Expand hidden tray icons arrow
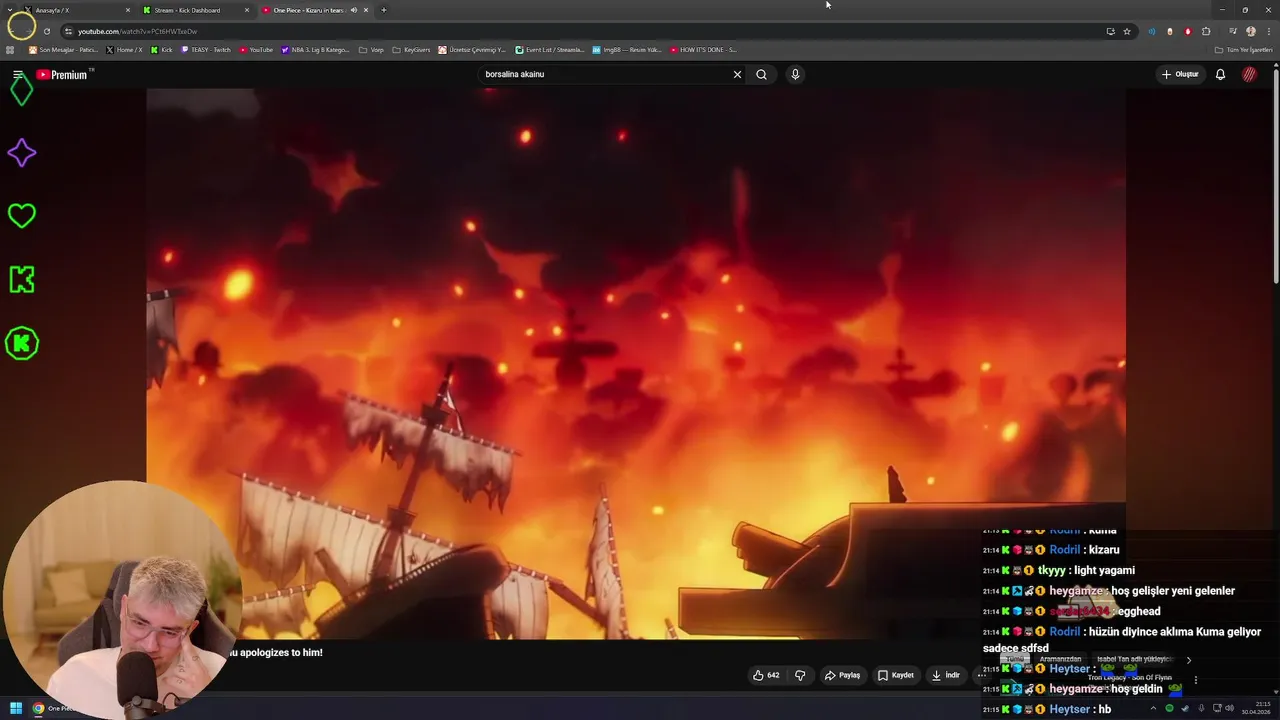The image size is (1280, 720). point(1153,708)
